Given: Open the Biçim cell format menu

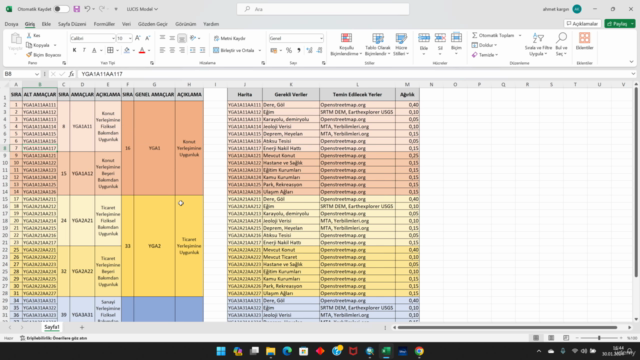Looking at the screenshot, I should [456, 44].
